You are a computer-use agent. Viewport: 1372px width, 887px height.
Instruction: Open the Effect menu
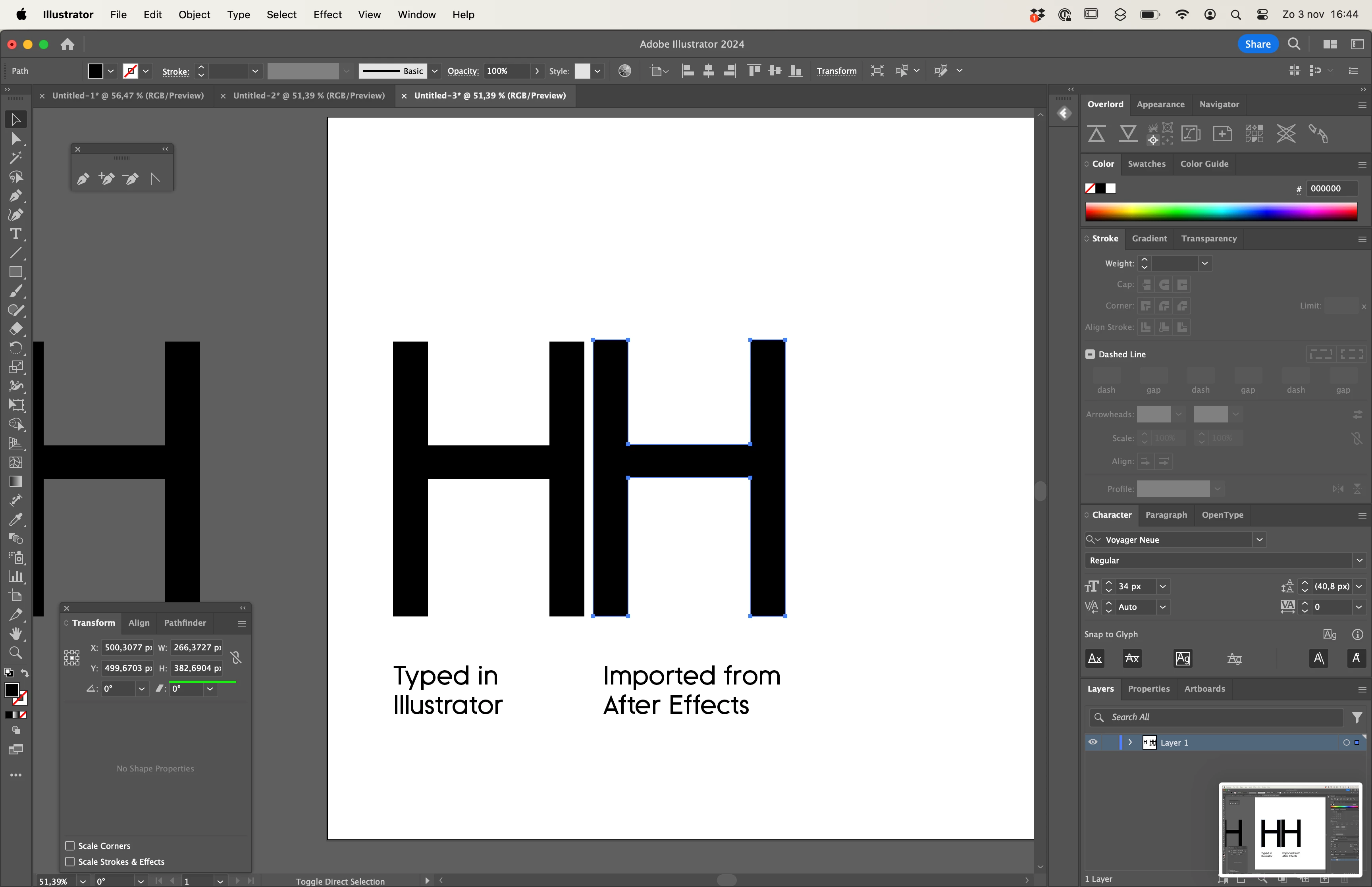[x=327, y=14]
